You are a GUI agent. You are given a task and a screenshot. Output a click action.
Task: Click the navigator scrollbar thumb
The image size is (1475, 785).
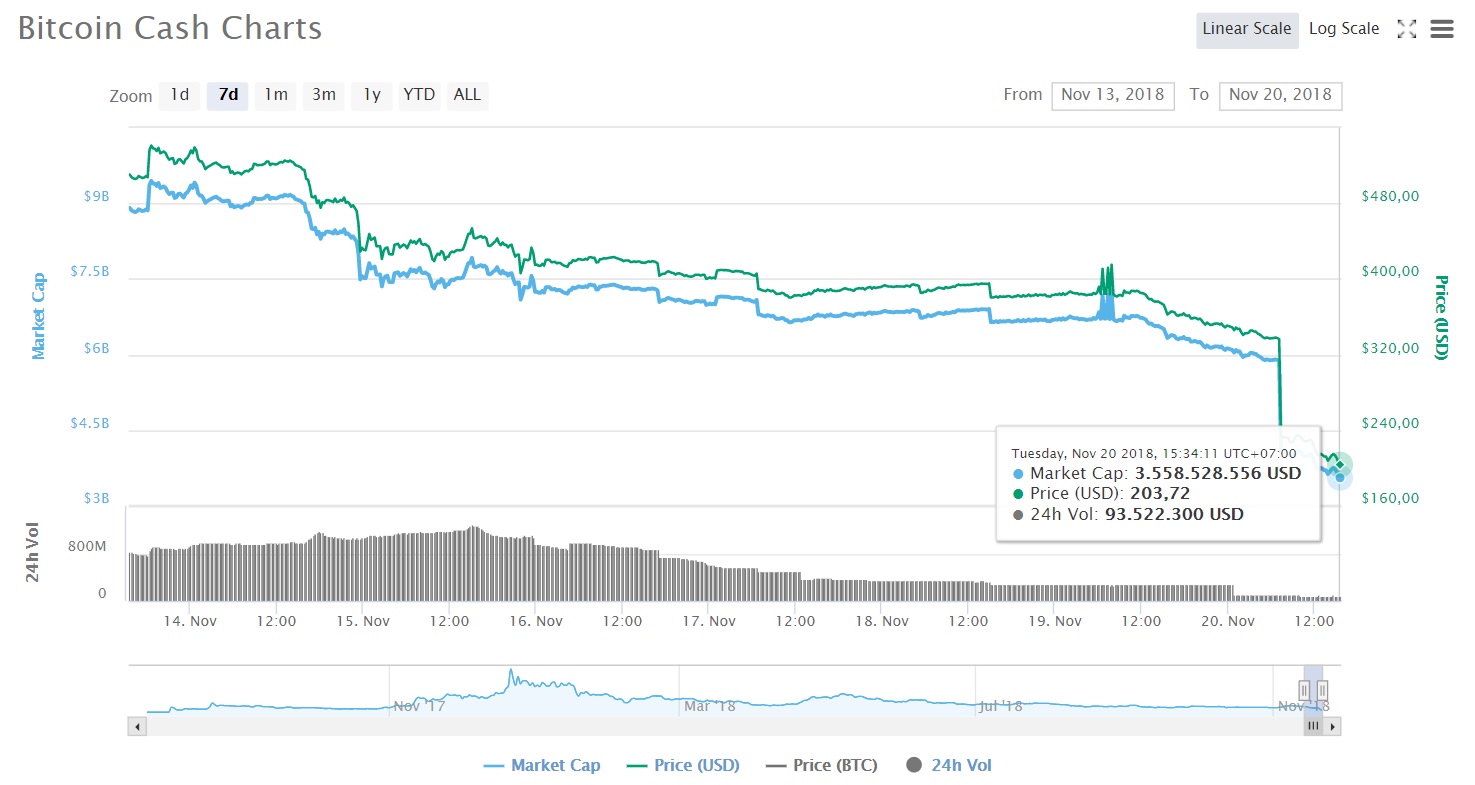tap(1313, 727)
